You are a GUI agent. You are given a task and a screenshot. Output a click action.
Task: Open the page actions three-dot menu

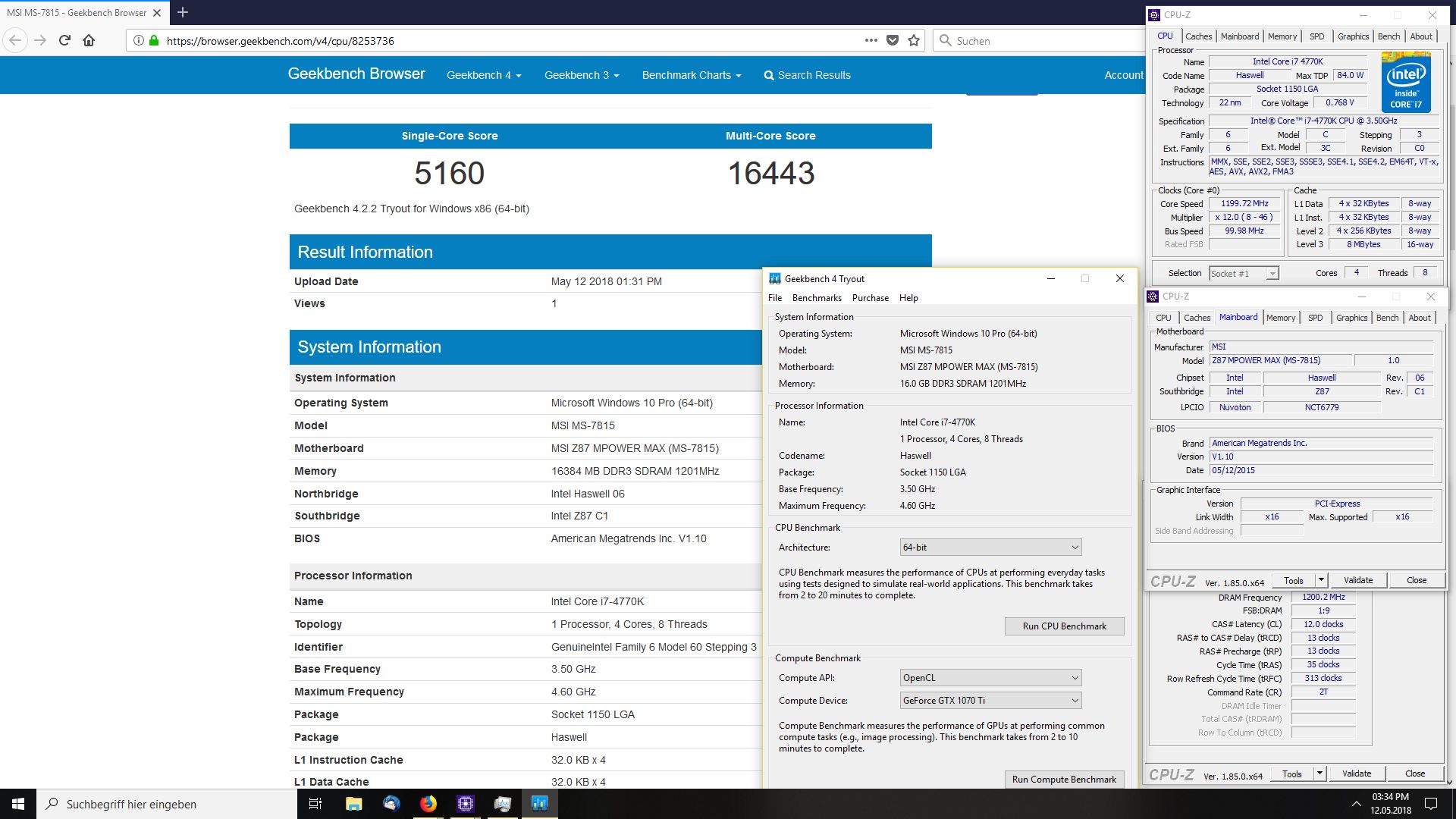pos(871,40)
